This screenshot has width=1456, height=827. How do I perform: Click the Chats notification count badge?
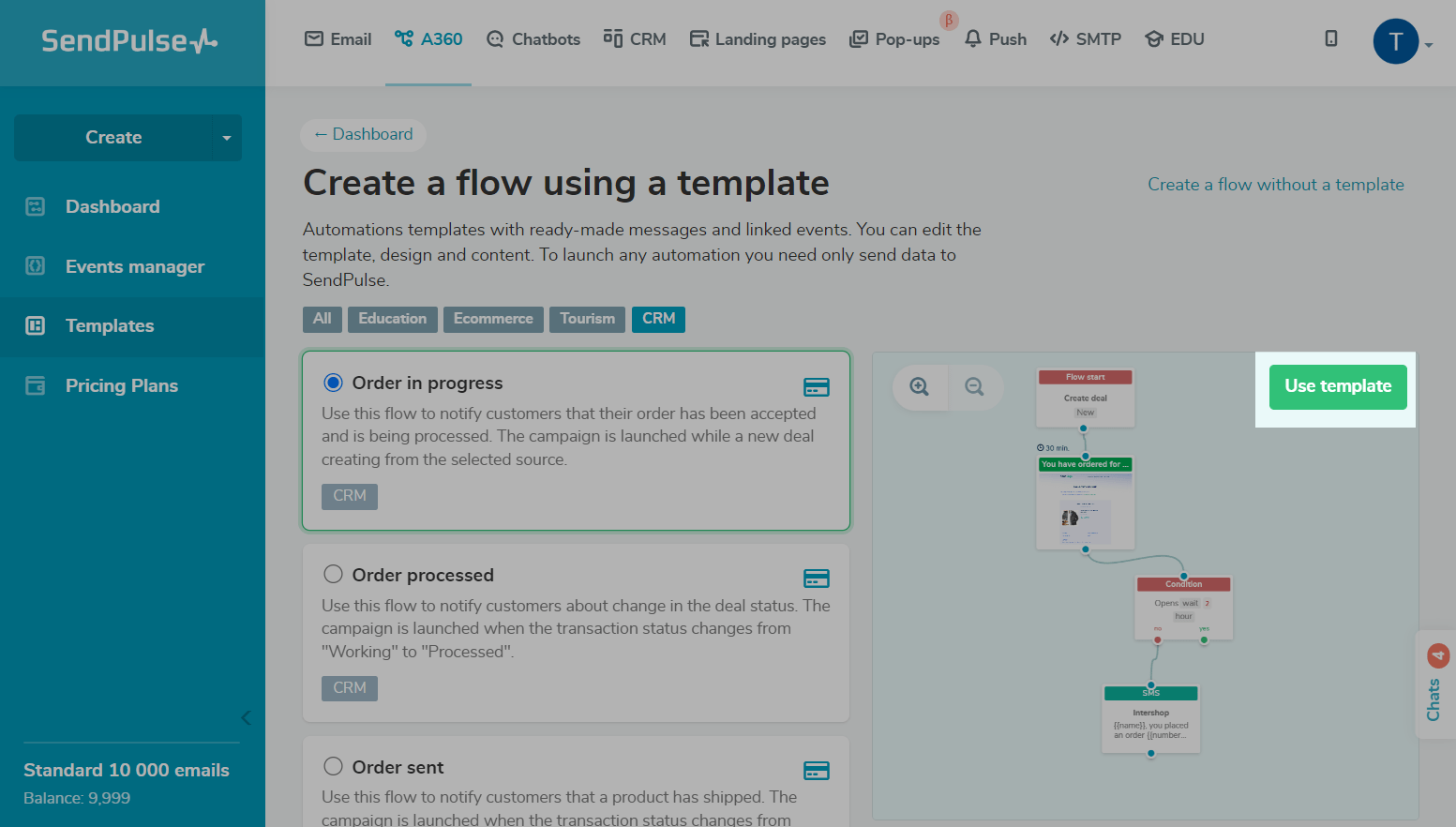click(1438, 655)
